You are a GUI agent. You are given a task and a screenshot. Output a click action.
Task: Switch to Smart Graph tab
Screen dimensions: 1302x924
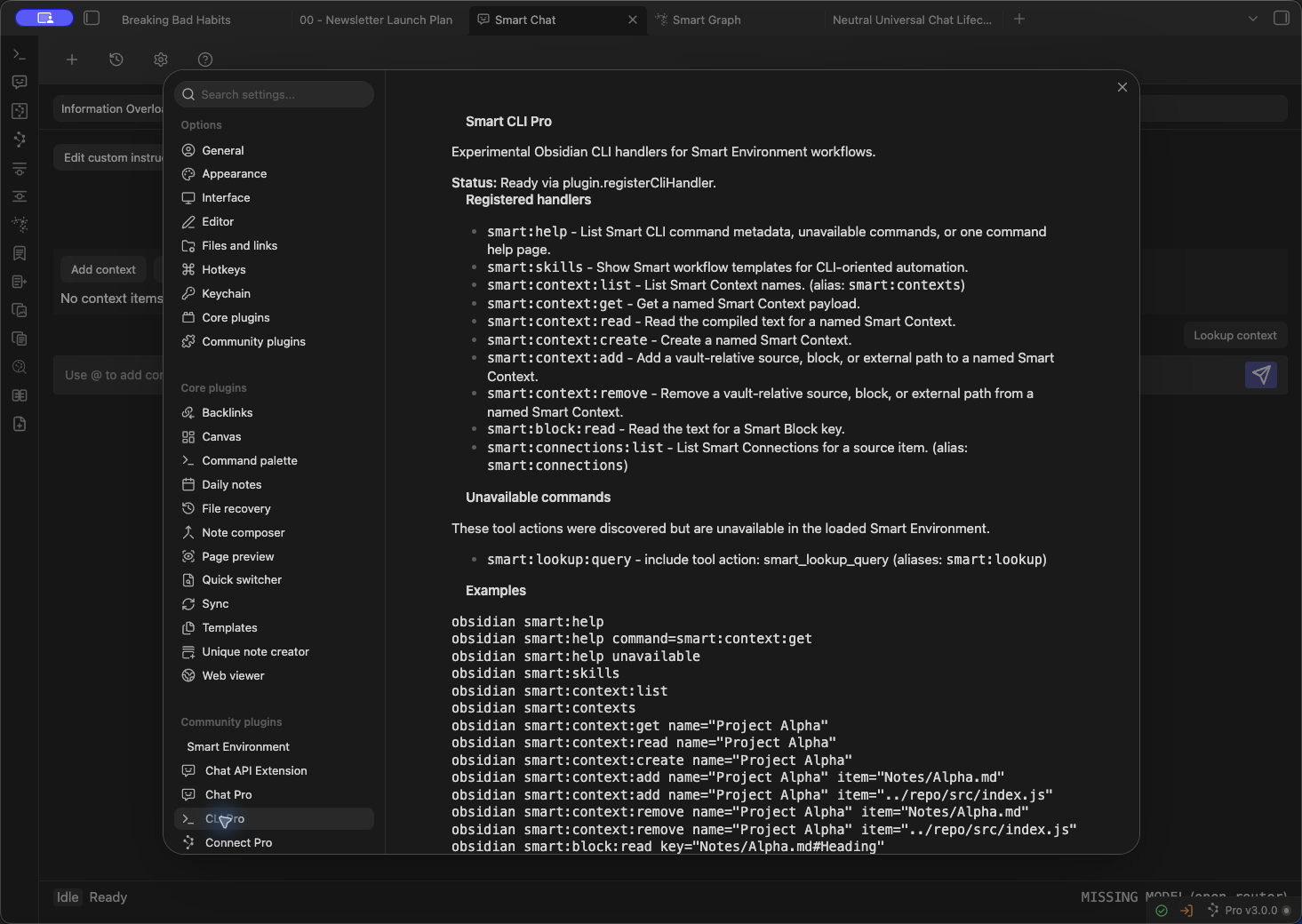pos(707,20)
